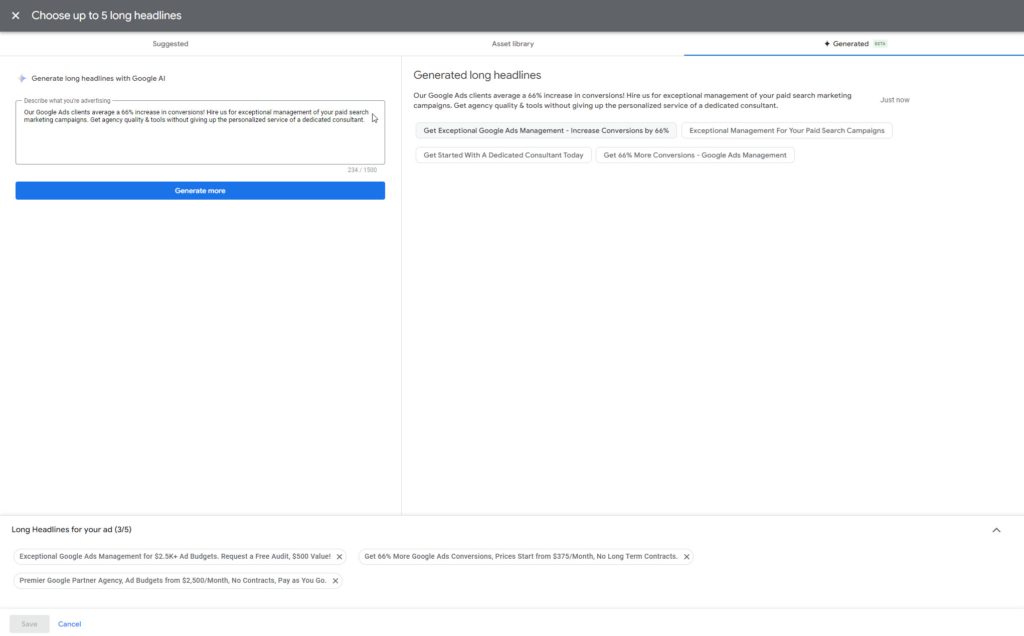
Task: Click the 'Just now' timestamp
Action: point(894,100)
